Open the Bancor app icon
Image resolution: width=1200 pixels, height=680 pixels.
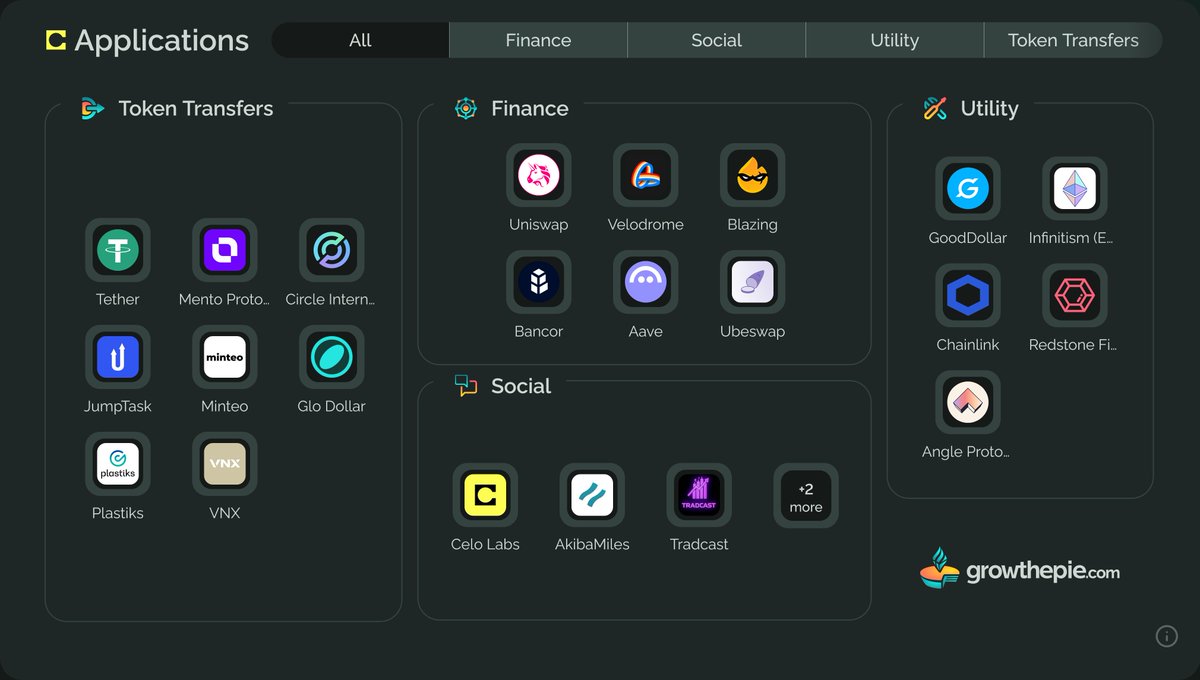click(539, 282)
